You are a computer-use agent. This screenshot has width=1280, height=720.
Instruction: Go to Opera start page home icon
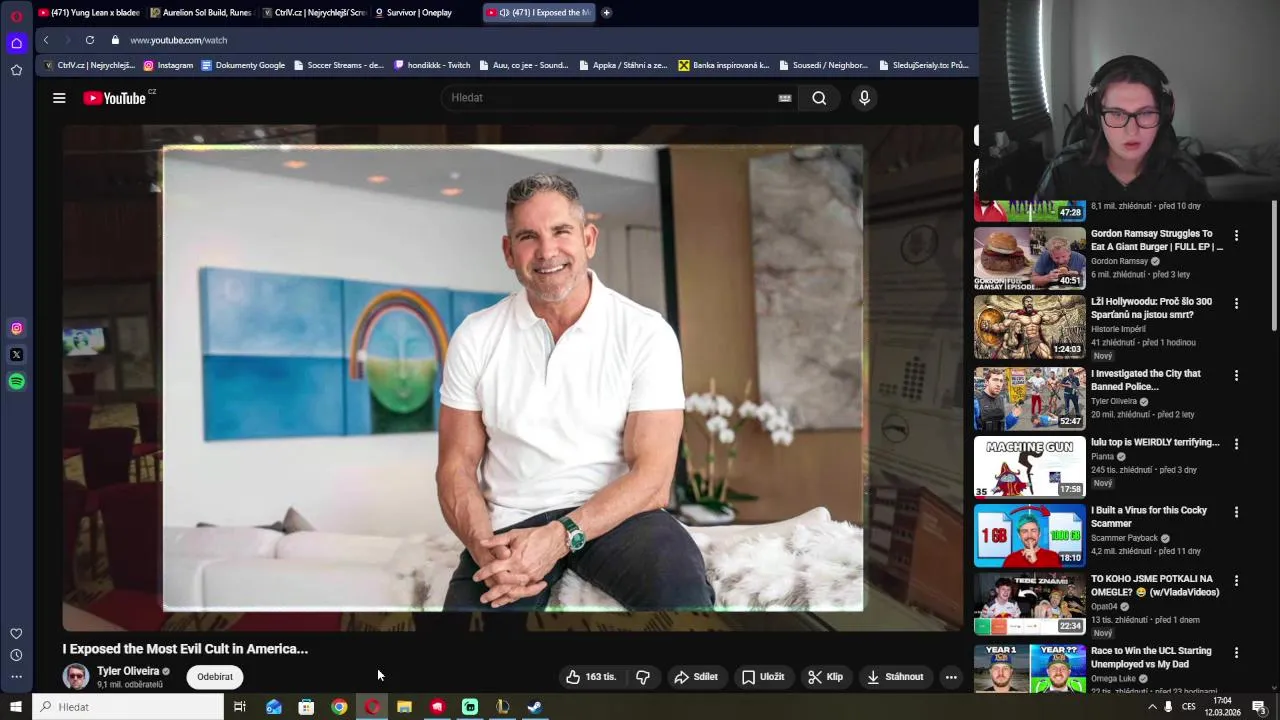pos(16,43)
